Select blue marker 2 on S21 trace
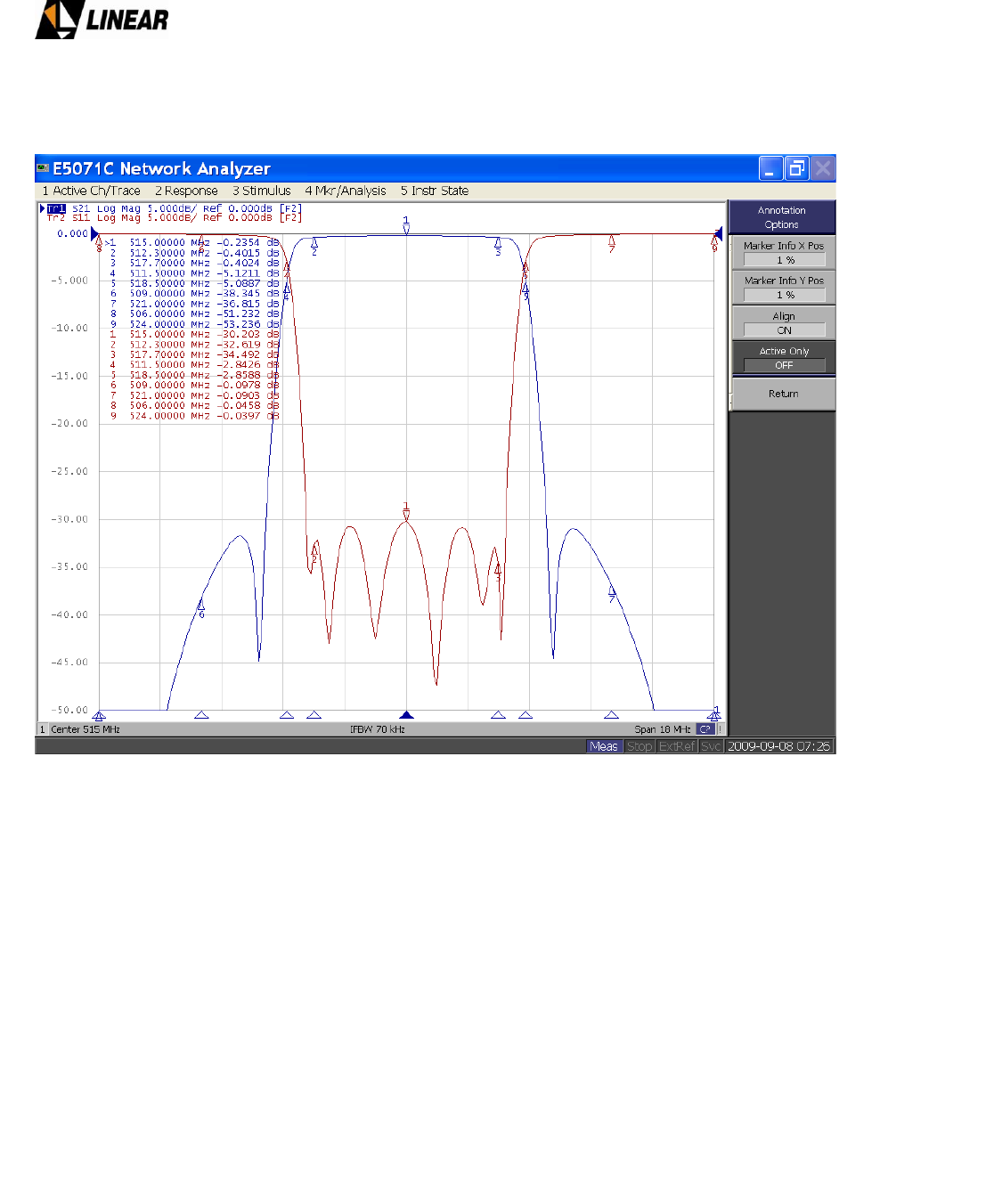Screen dimensions: 994x1204 (x=314, y=246)
